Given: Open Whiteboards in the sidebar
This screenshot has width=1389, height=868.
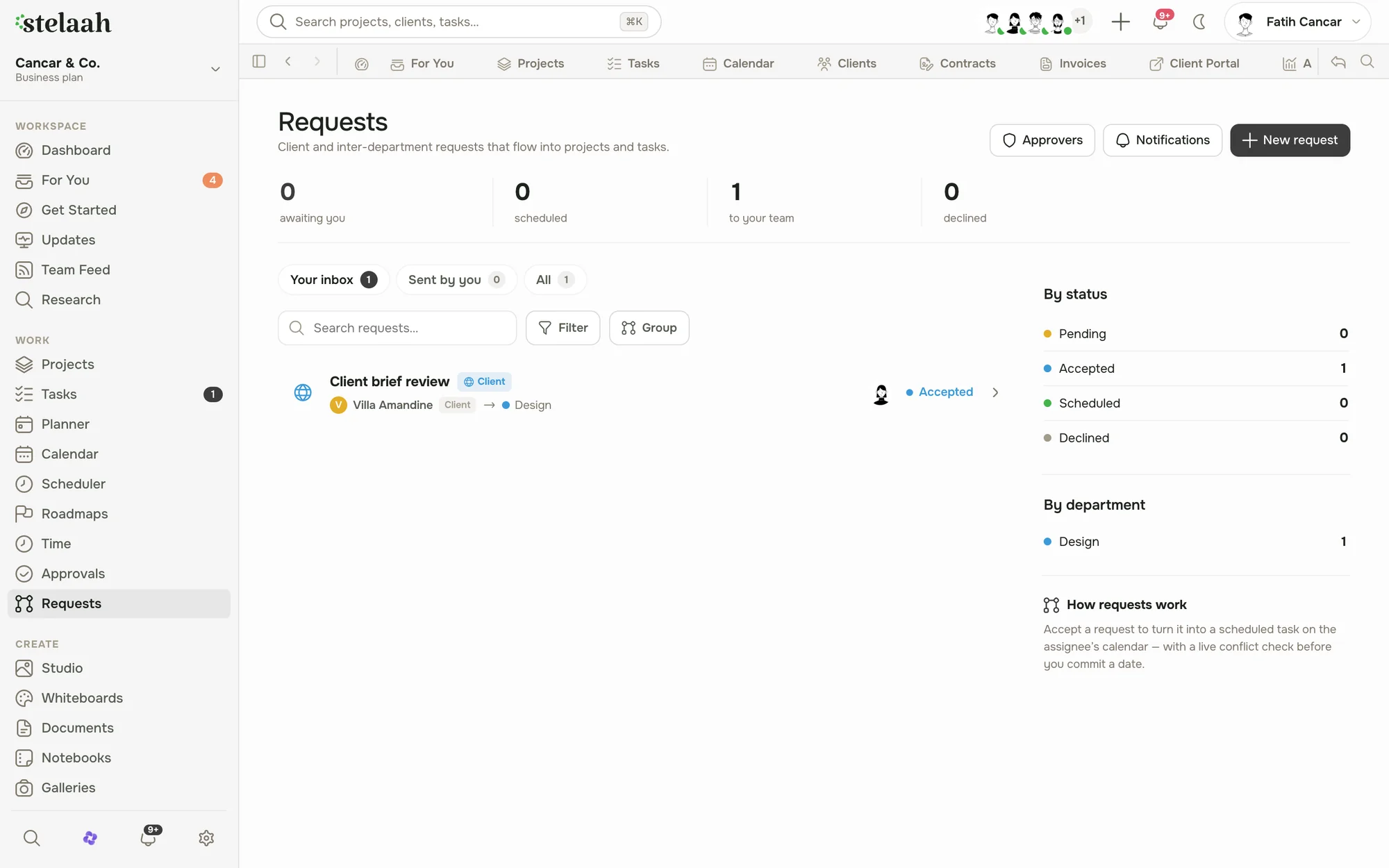Looking at the screenshot, I should [119, 698].
